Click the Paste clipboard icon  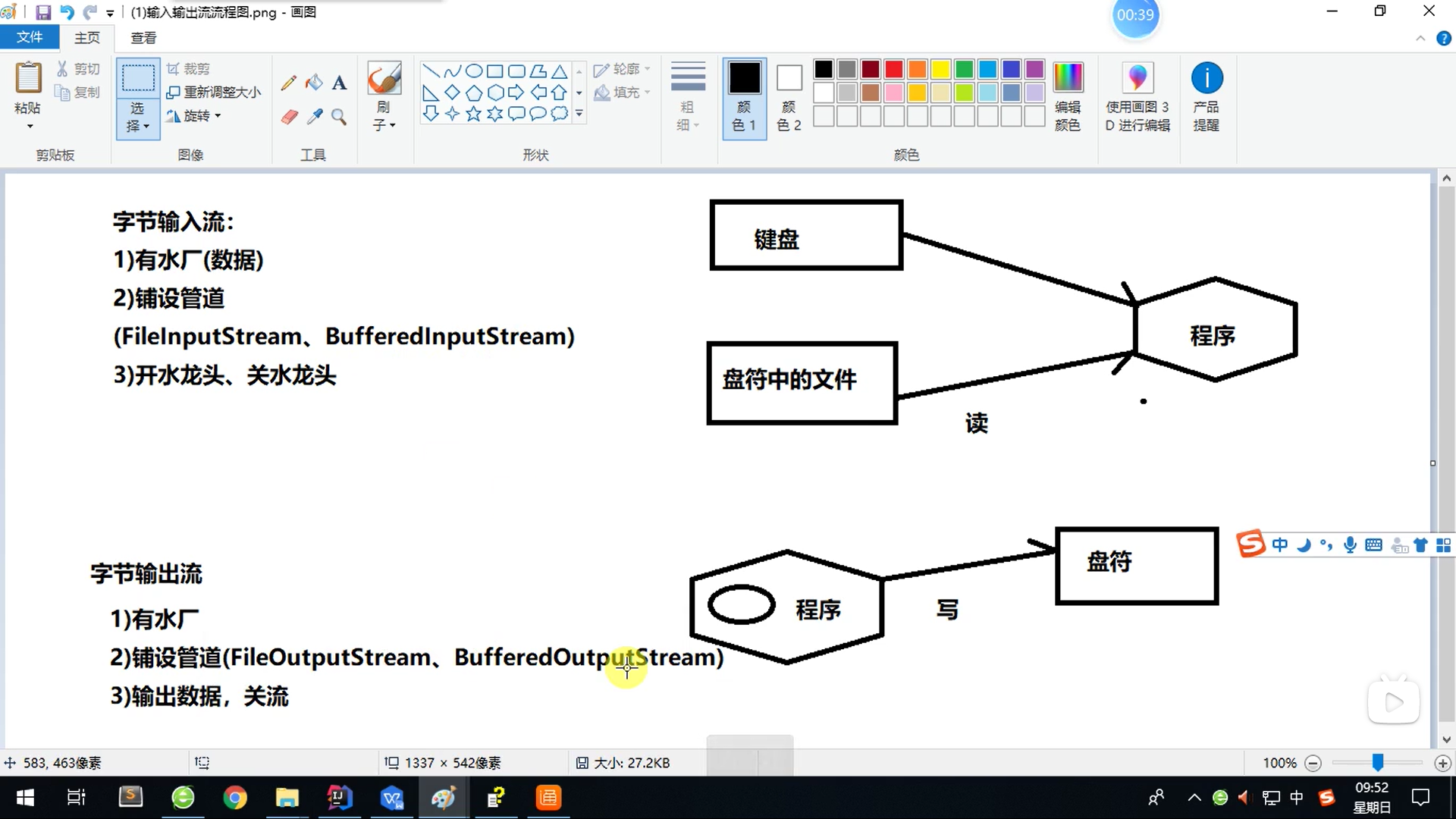tap(28, 78)
